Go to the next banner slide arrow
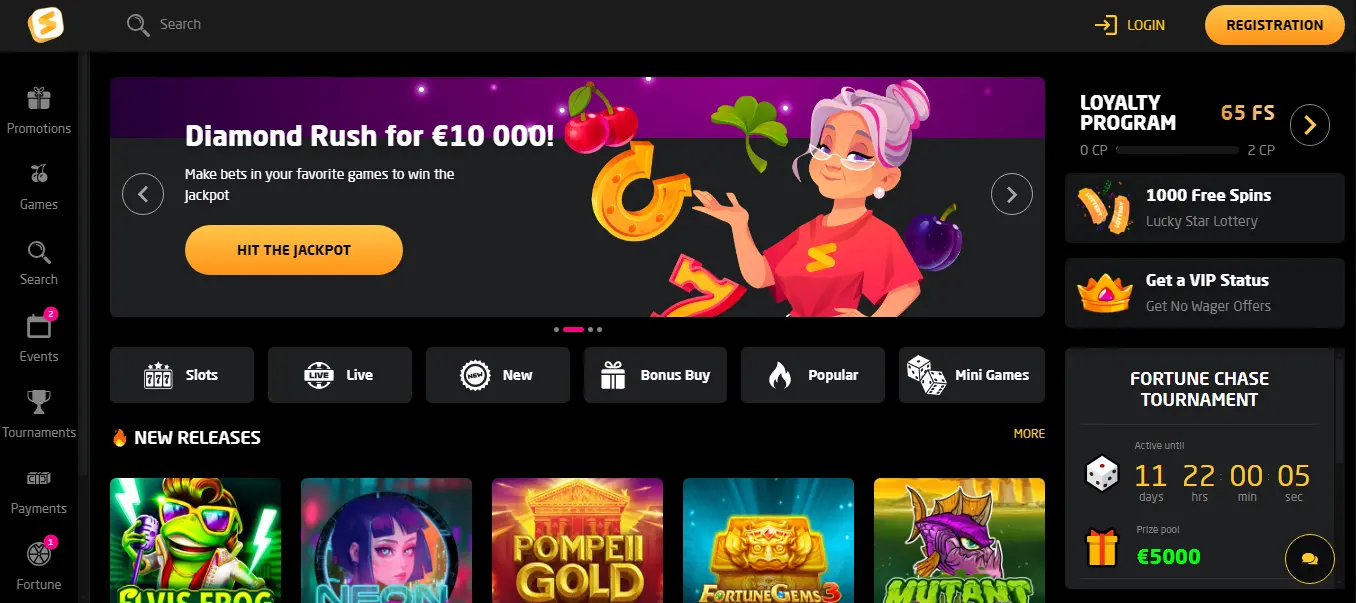The height and width of the screenshot is (603, 1356). point(1011,194)
